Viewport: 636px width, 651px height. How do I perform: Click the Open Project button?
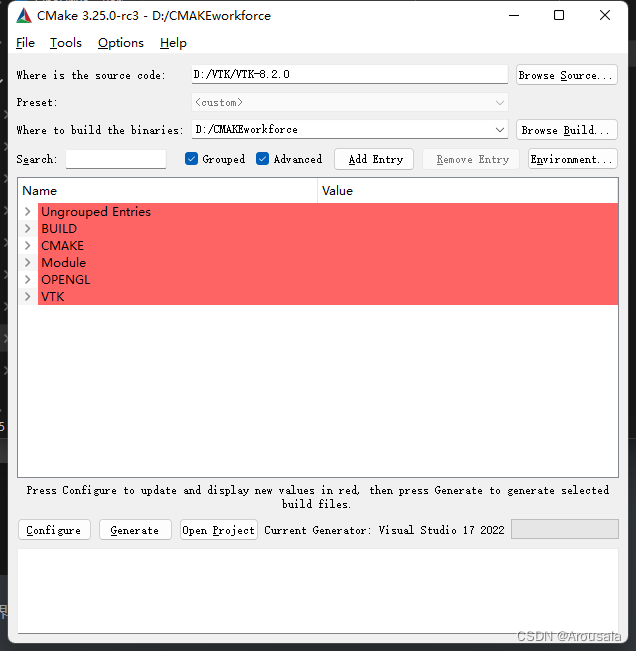[x=219, y=530]
